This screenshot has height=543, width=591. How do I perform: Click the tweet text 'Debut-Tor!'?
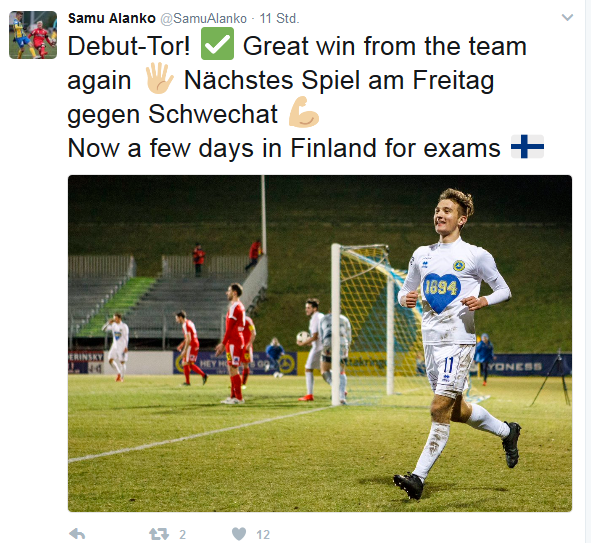[x=129, y=46]
